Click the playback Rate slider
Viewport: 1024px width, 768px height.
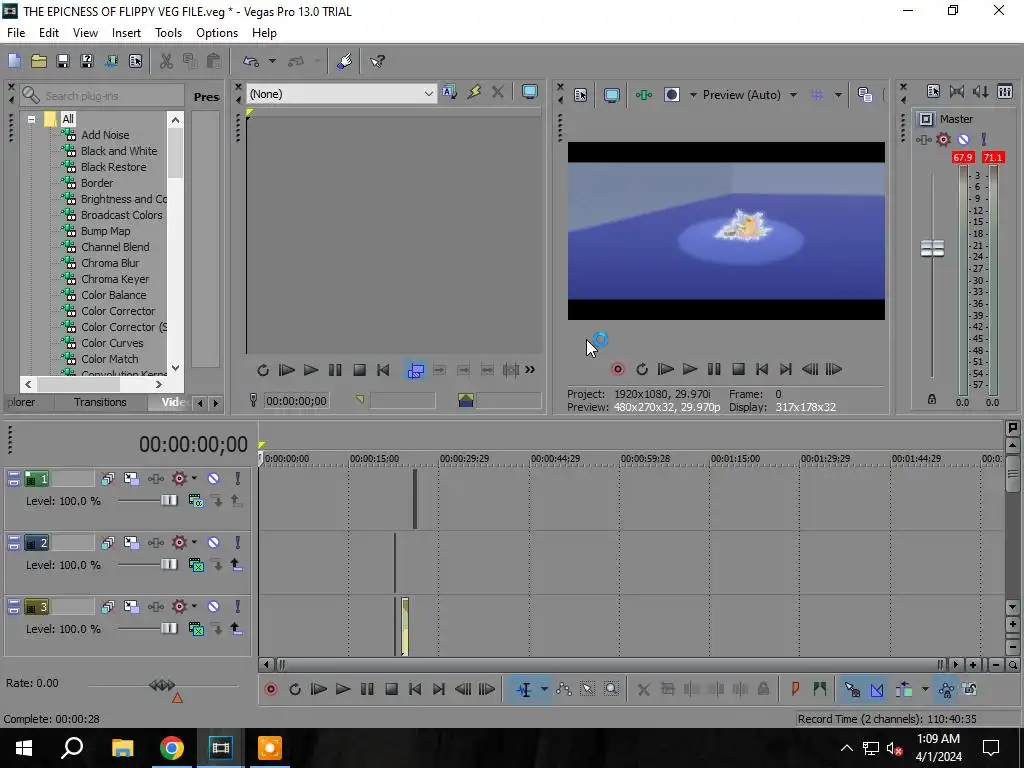163,685
